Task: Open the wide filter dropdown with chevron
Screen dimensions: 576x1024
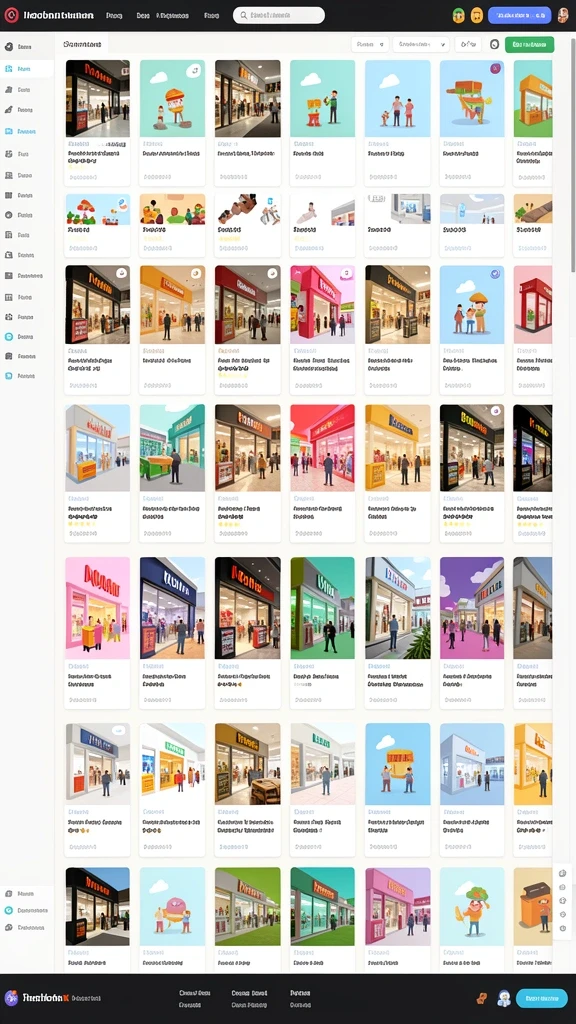Action: pyautogui.click(x=421, y=44)
